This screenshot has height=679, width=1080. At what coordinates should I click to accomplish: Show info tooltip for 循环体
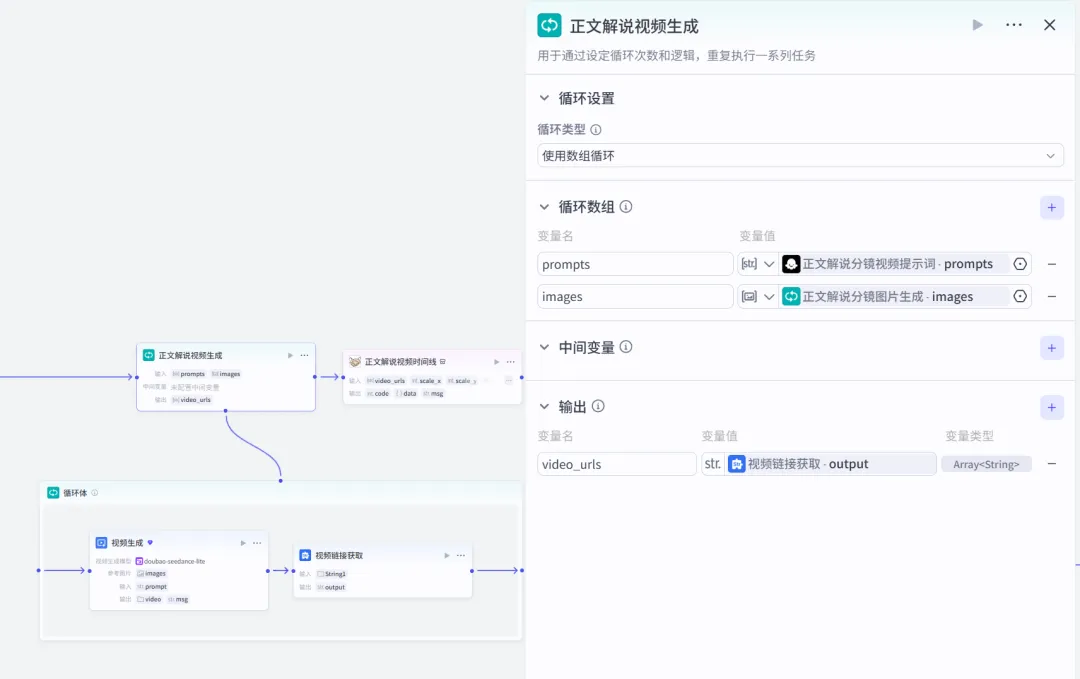point(95,492)
